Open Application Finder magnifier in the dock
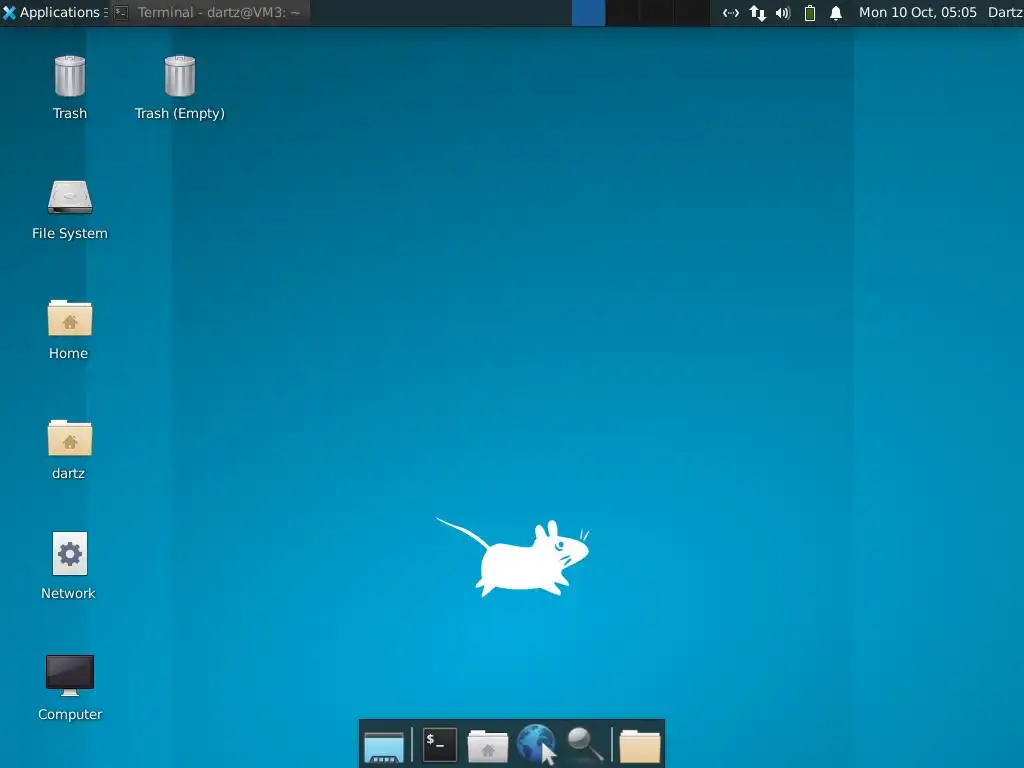Viewport: 1024px width, 768px height. coord(585,744)
